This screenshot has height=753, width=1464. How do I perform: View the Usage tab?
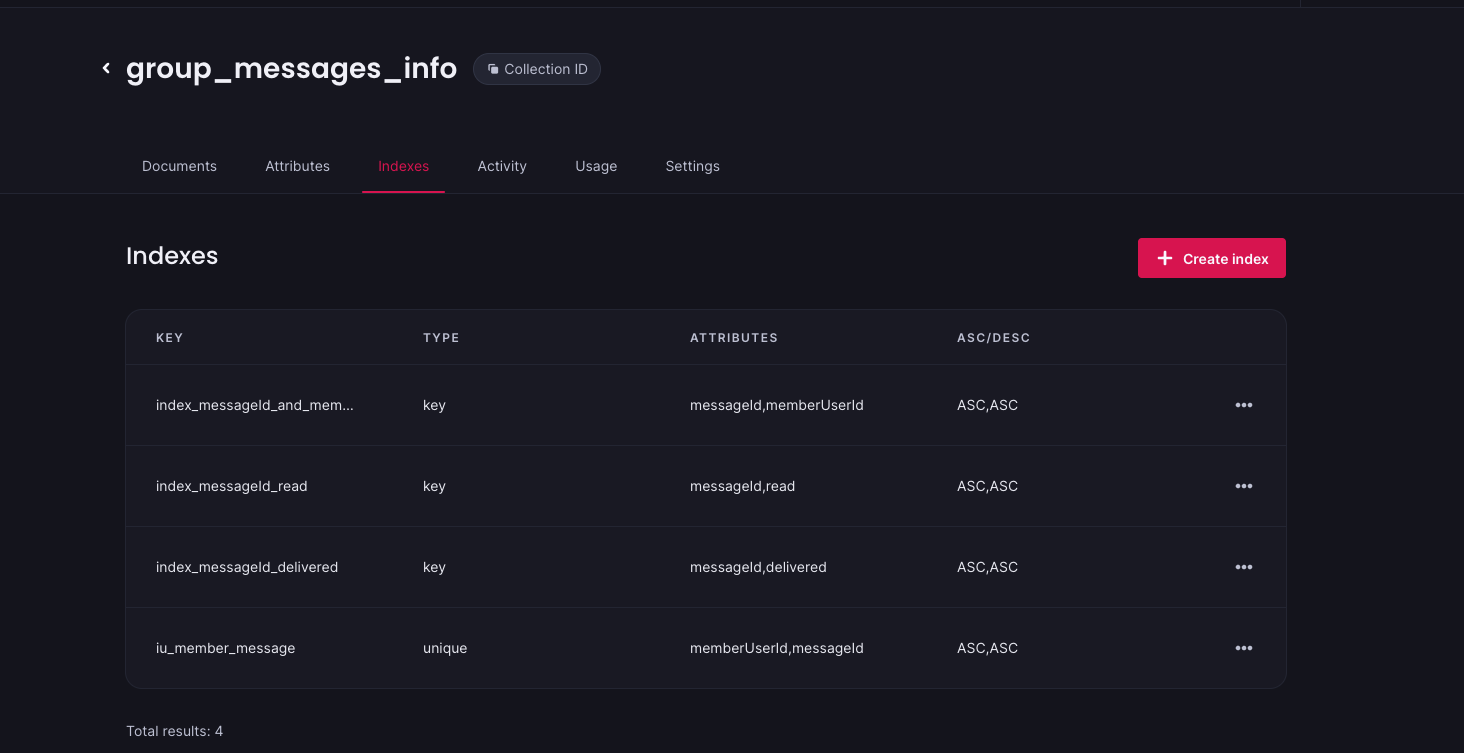596,166
